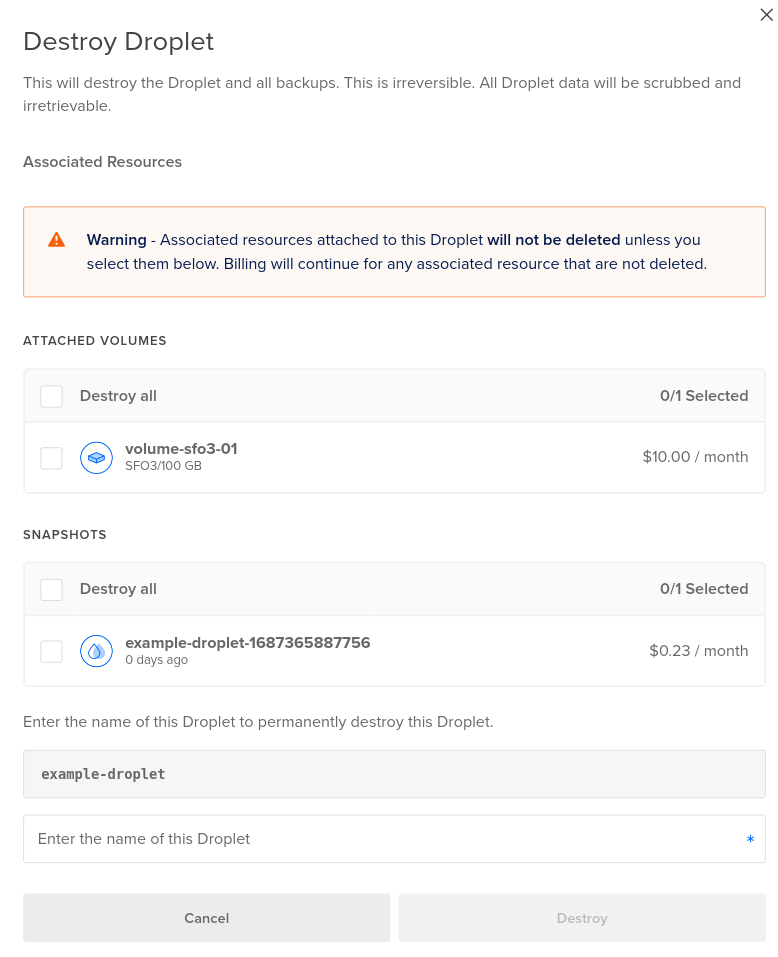Screen dimensions: 778x957
Task: Click the example-droplet name code box
Action: tap(394, 774)
